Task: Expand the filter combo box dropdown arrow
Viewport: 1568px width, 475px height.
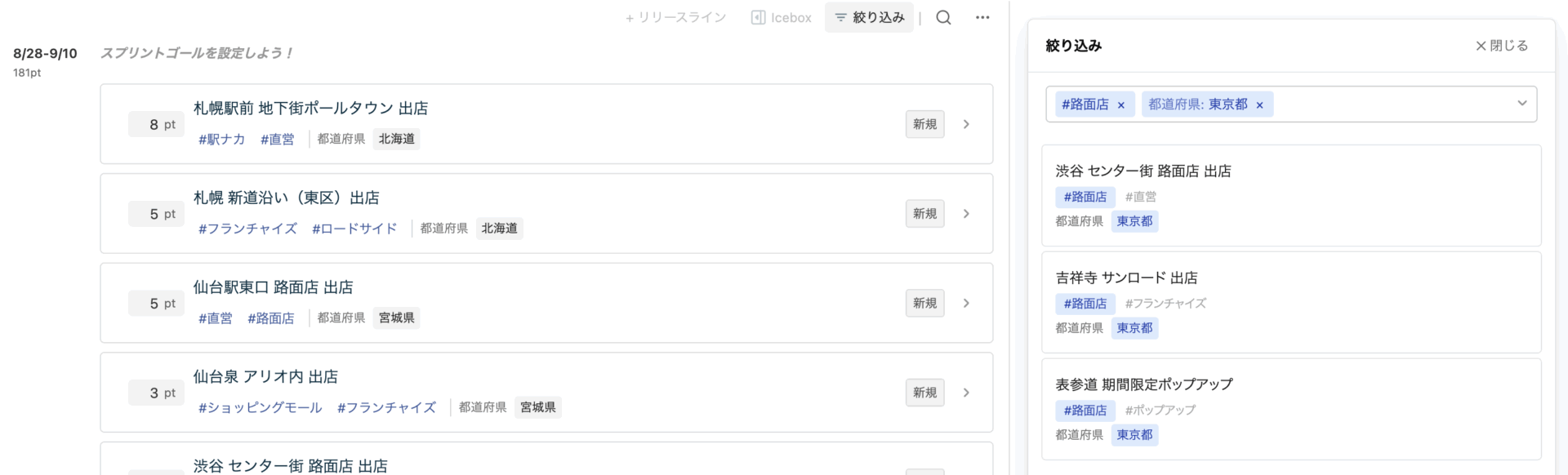Action: point(1521,104)
